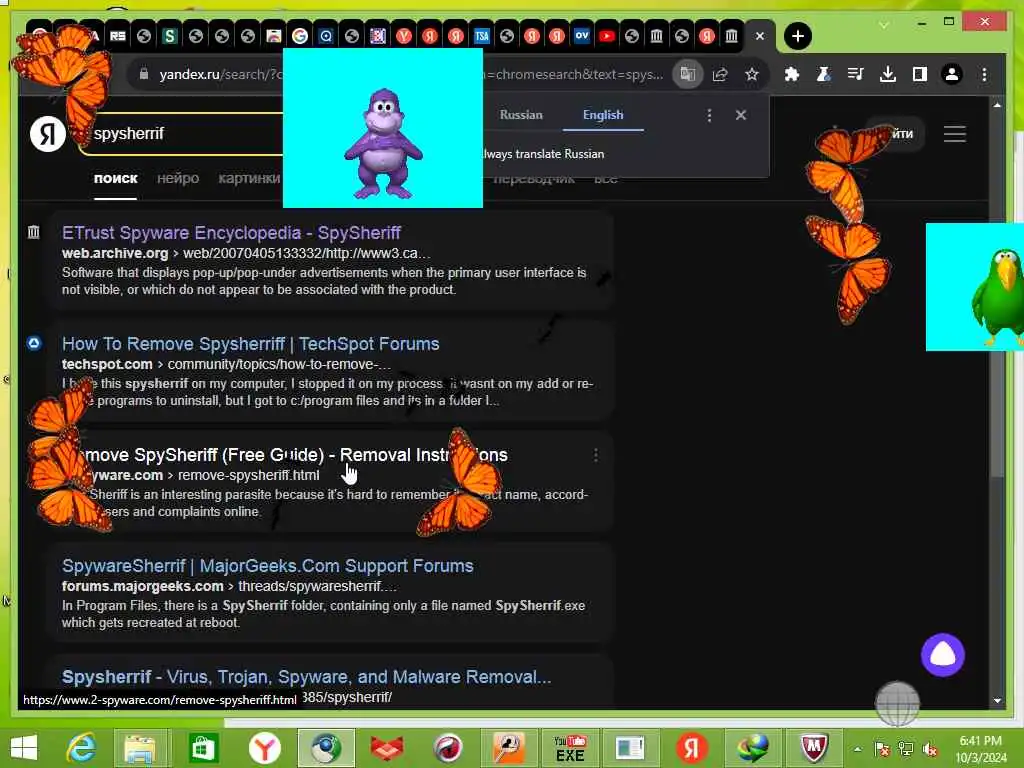This screenshot has height=768, width=1024.
Task: Open Yandex Browser Y icon in taskbar
Action: [264, 748]
